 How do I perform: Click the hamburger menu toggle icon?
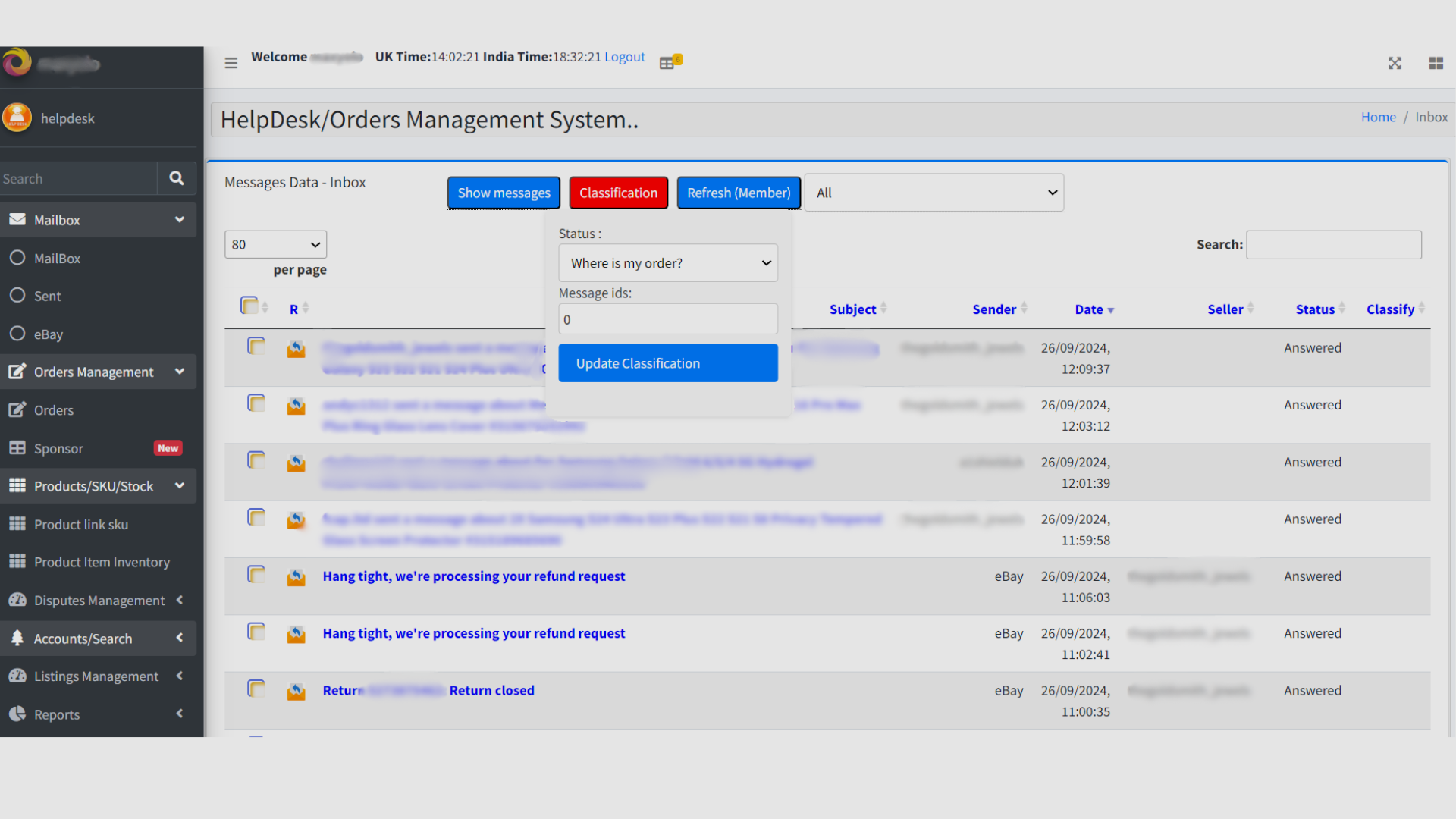click(x=231, y=63)
